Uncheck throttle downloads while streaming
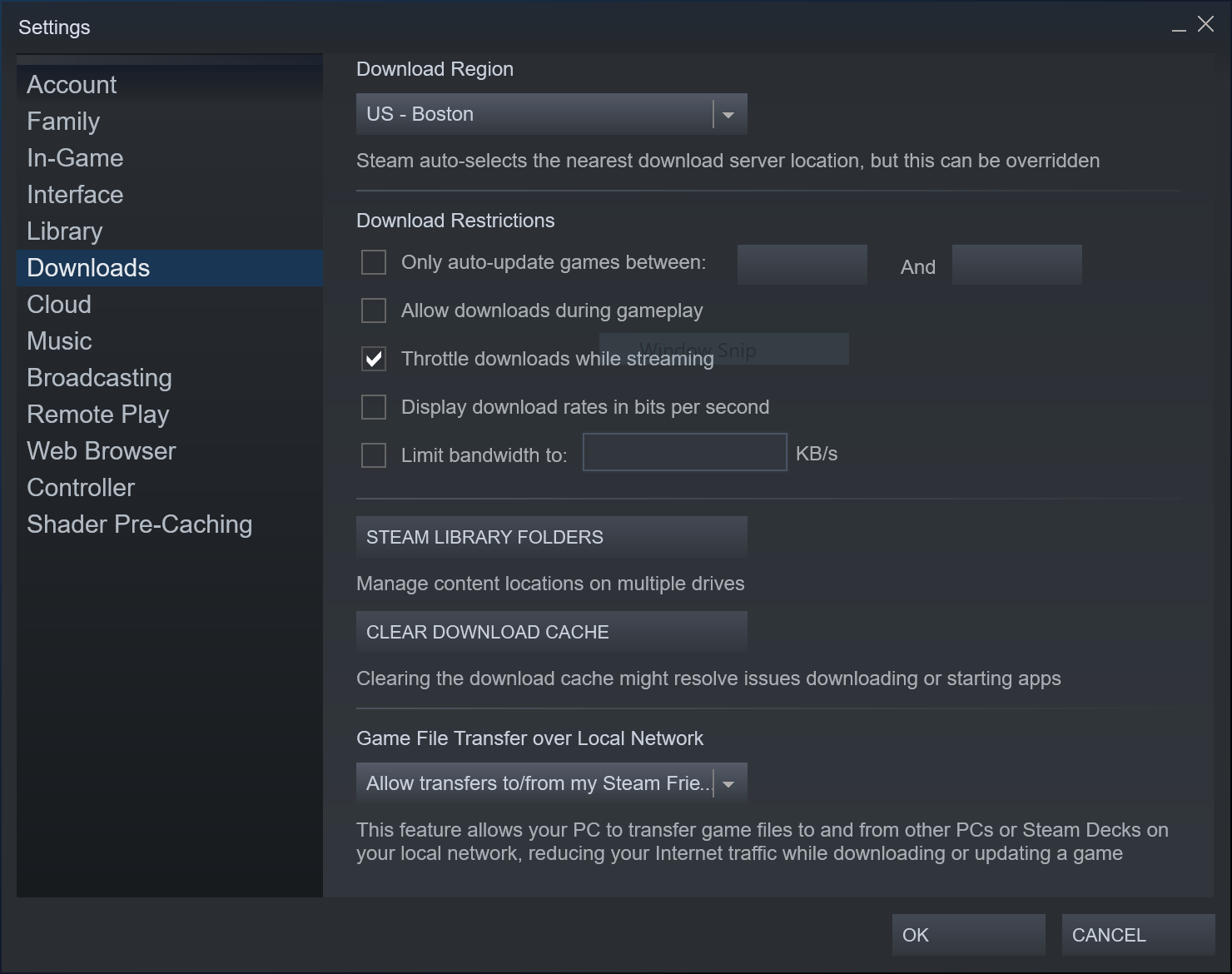1232x974 pixels. pos(374,359)
